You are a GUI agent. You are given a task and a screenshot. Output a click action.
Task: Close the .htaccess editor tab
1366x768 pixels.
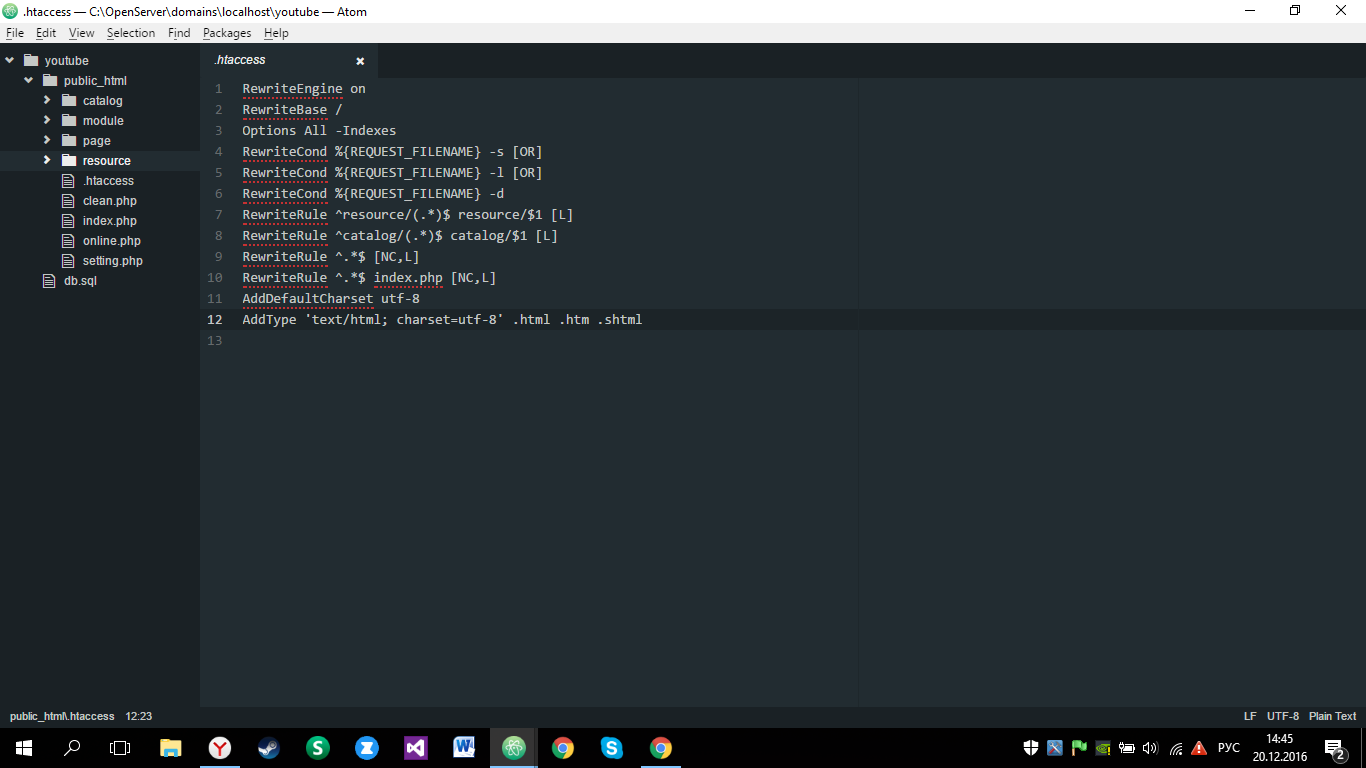click(360, 61)
